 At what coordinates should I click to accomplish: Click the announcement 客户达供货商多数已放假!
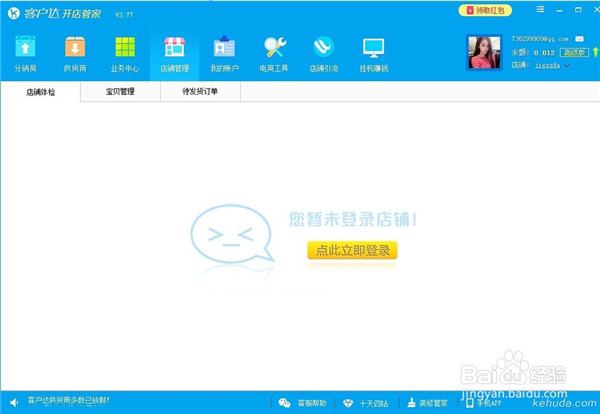click(68, 401)
